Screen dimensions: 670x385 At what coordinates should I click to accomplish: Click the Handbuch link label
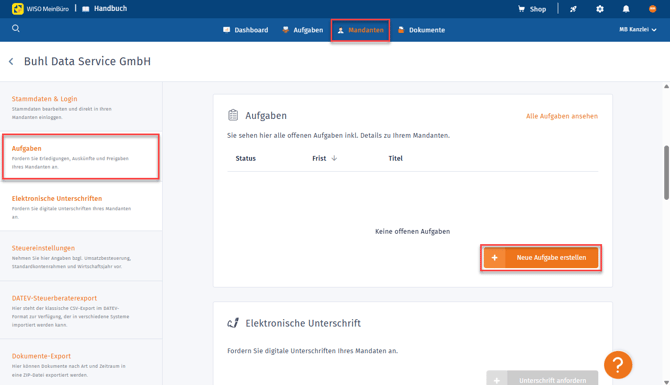[x=110, y=9]
